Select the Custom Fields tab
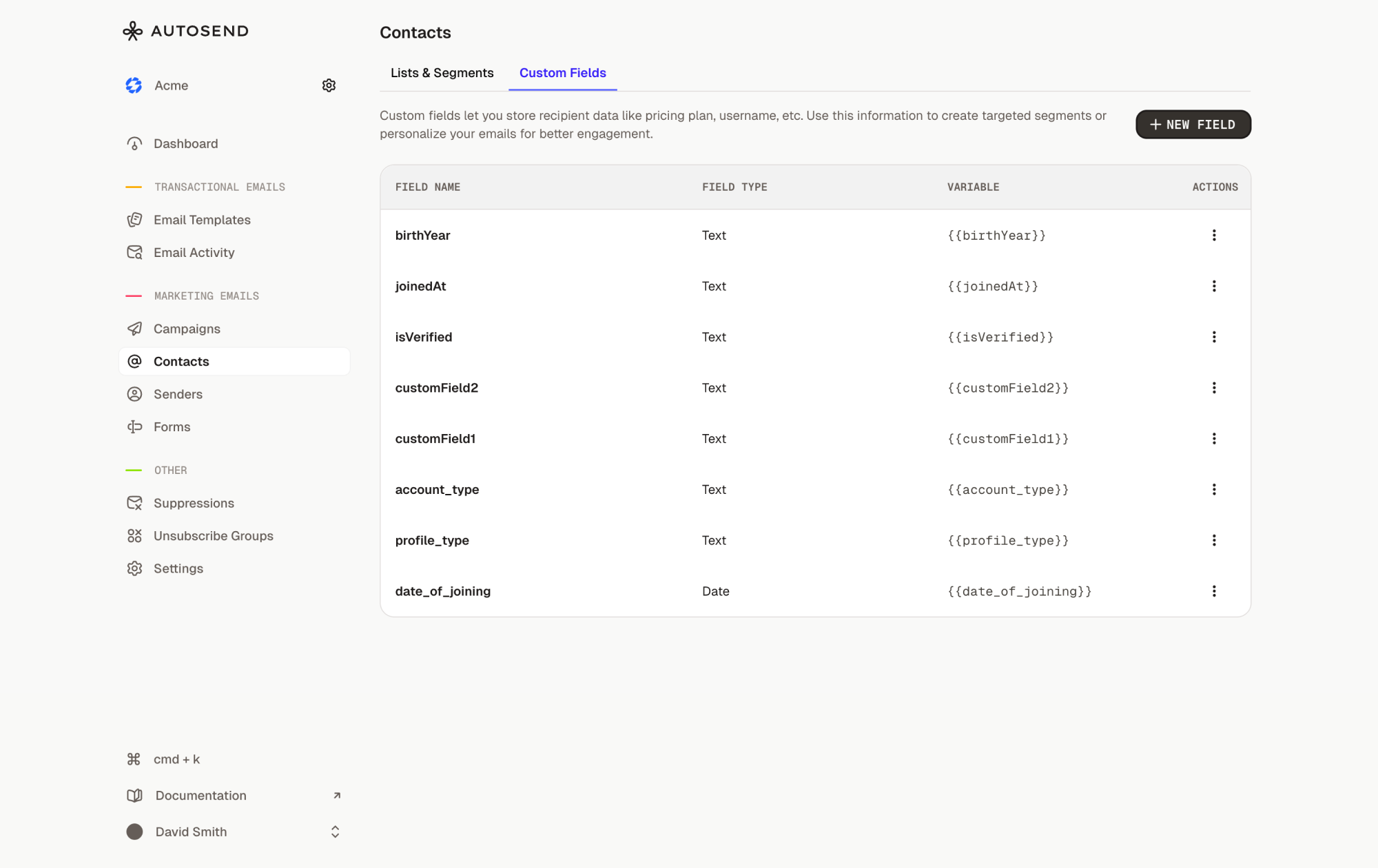Image resolution: width=1378 pixels, height=868 pixels. pos(562,72)
